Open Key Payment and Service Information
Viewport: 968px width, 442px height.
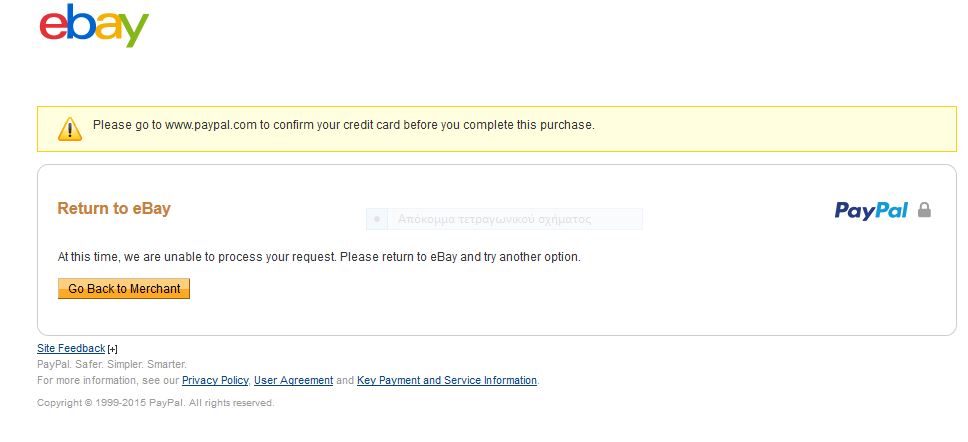[447, 380]
